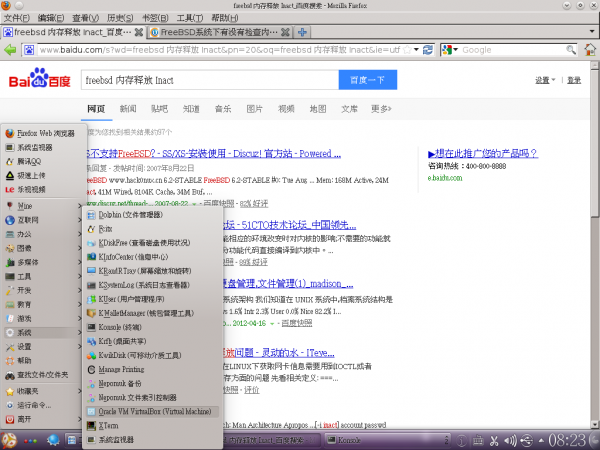Image resolution: width=600 pixels, height=450 pixels.
Task: Open the 51CTO技术论坛 search result
Action: 290,225
